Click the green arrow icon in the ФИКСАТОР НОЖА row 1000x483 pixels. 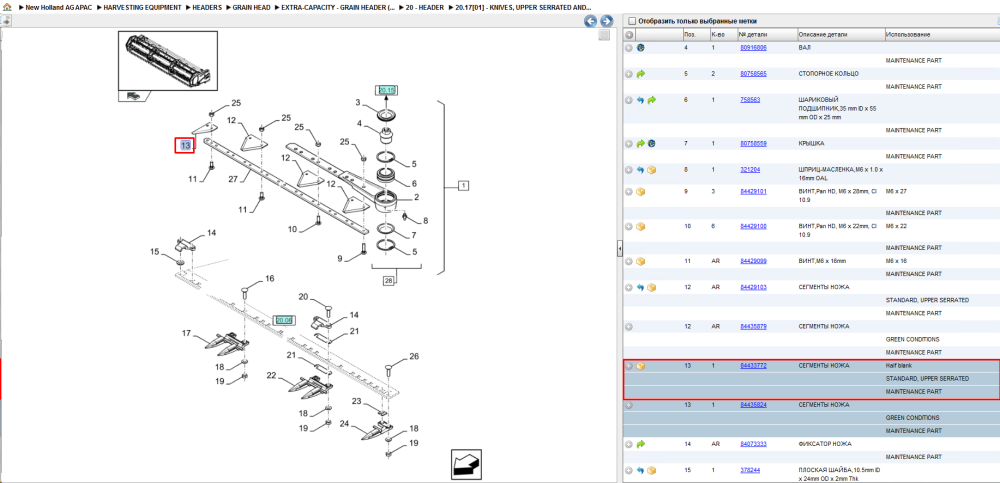641,444
